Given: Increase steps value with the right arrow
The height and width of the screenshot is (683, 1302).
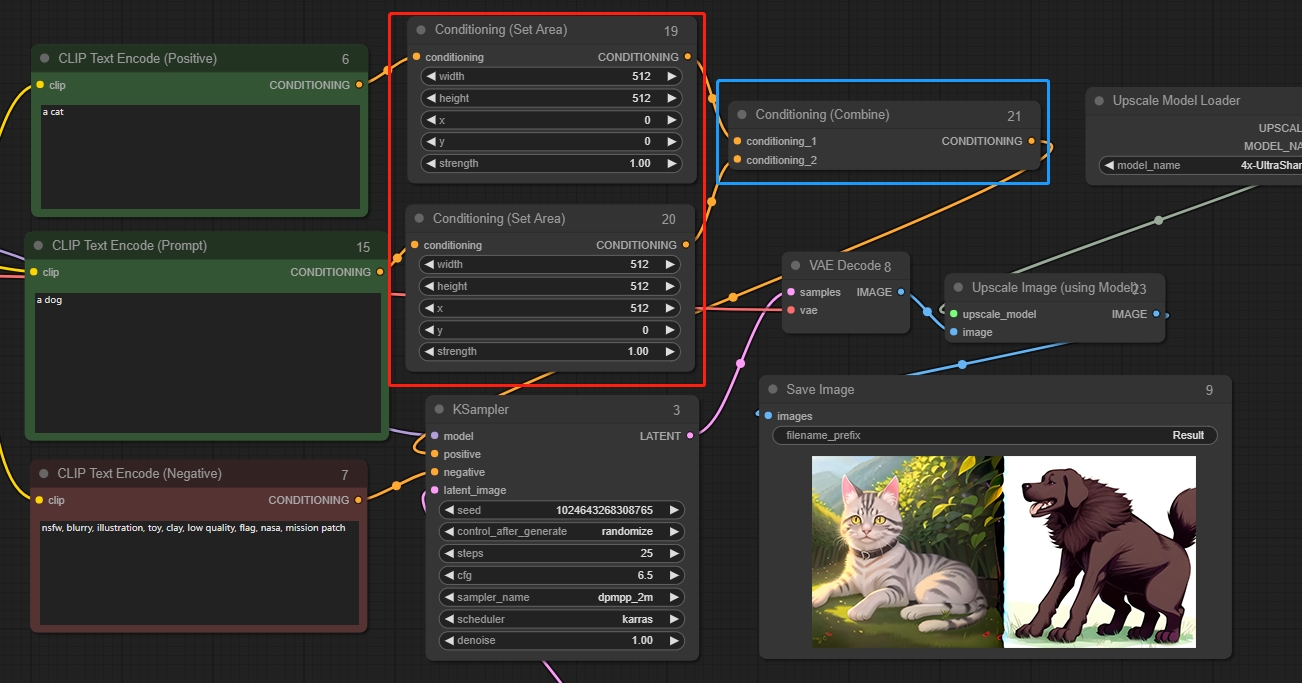Looking at the screenshot, I should 674,553.
